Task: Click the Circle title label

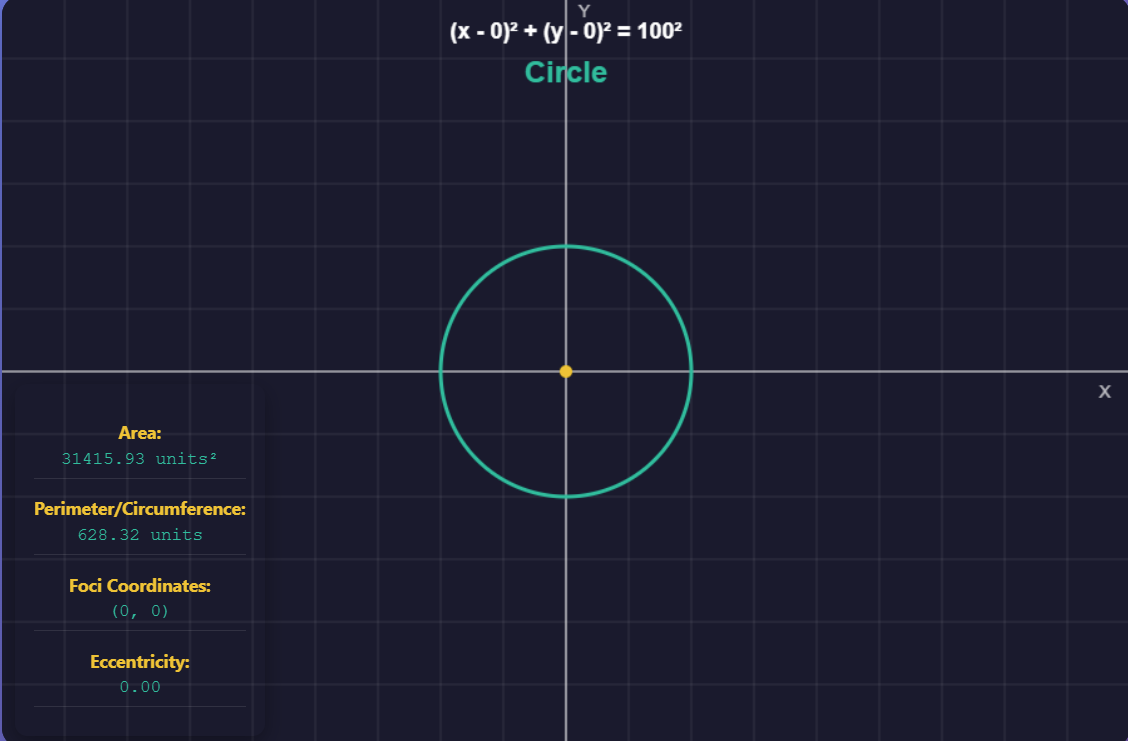Action: (566, 72)
